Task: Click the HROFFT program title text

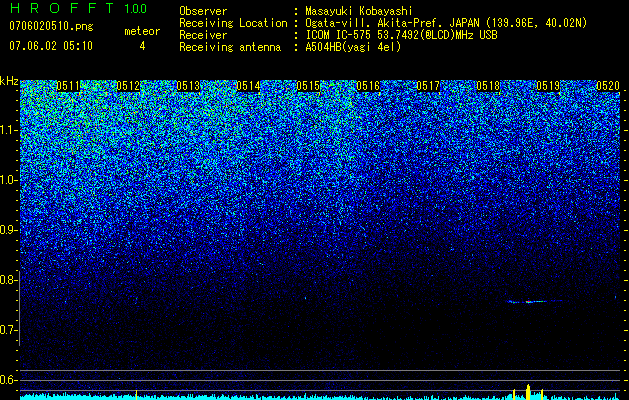Action: tap(62, 8)
